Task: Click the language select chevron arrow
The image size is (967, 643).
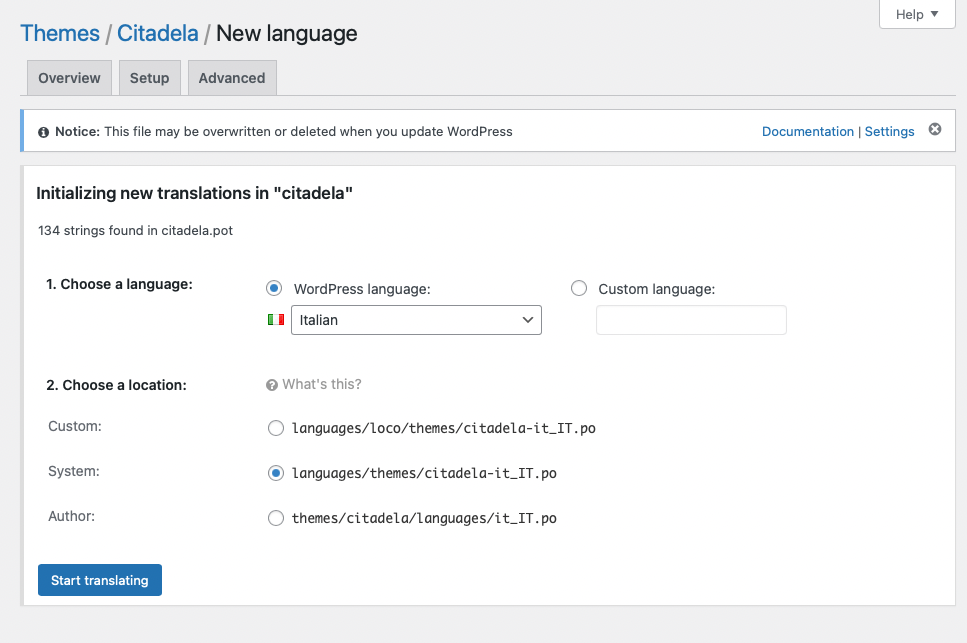Action: [x=527, y=320]
